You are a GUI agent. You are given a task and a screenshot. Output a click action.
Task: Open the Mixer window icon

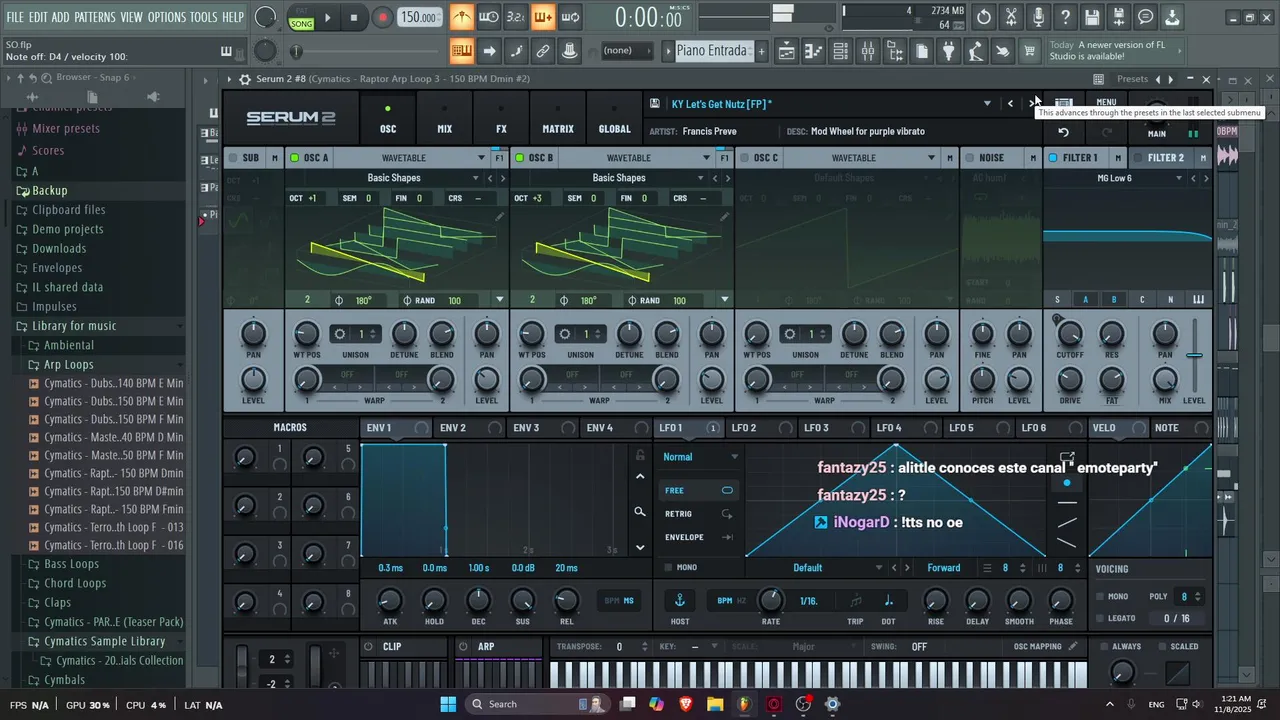point(868,51)
